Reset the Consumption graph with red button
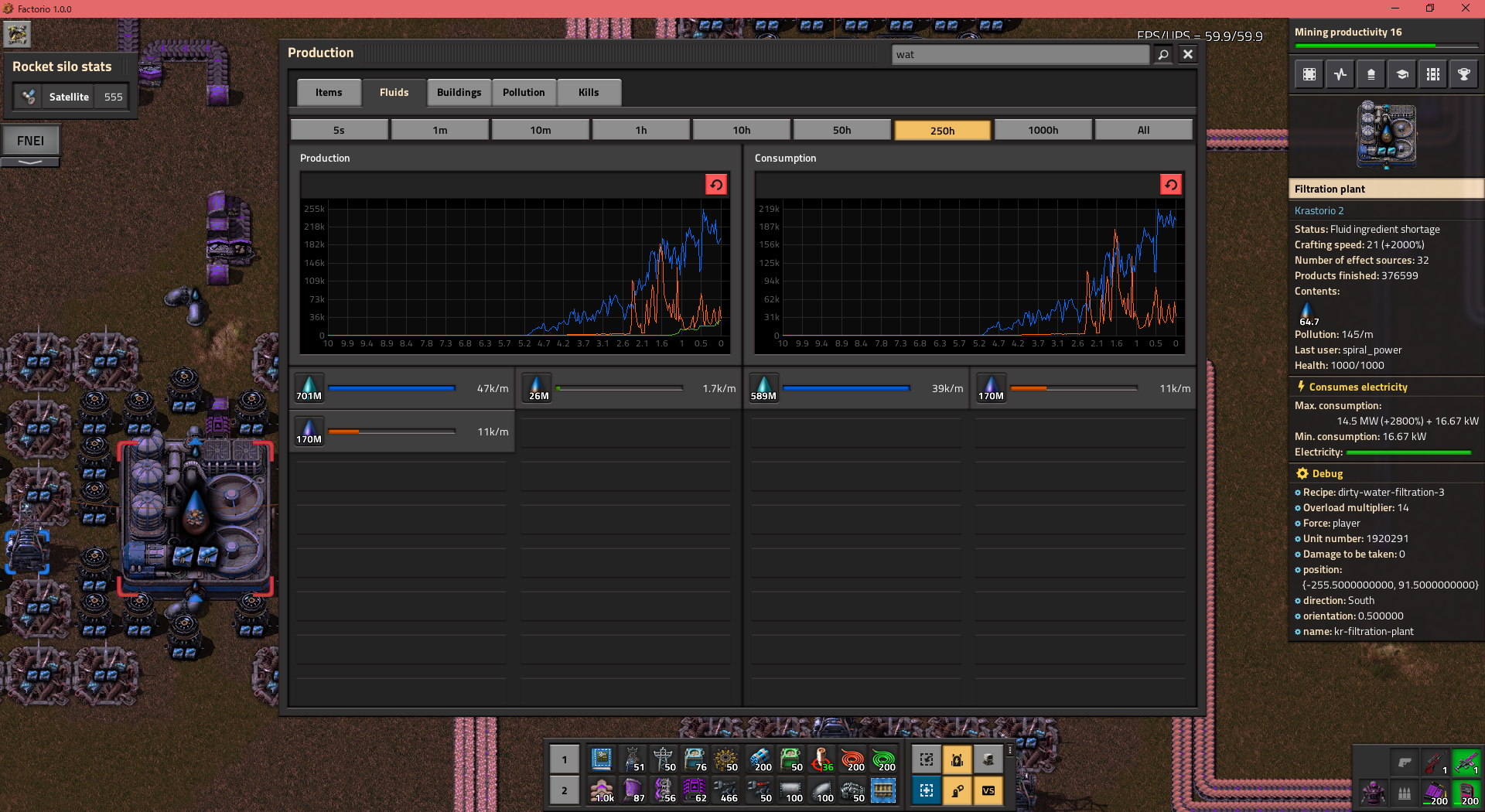This screenshot has height=812, width=1485. [x=1171, y=184]
